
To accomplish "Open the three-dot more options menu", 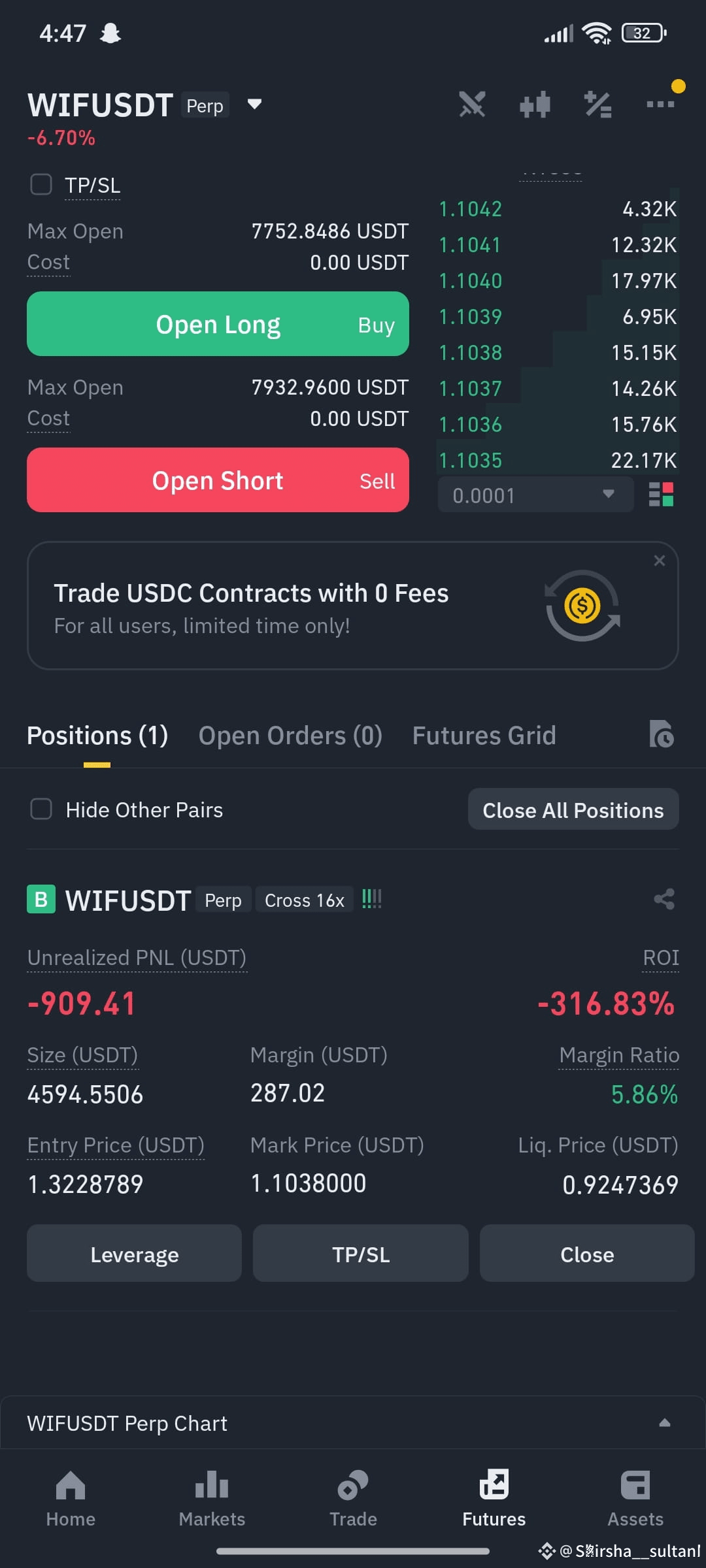I will [660, 104].
